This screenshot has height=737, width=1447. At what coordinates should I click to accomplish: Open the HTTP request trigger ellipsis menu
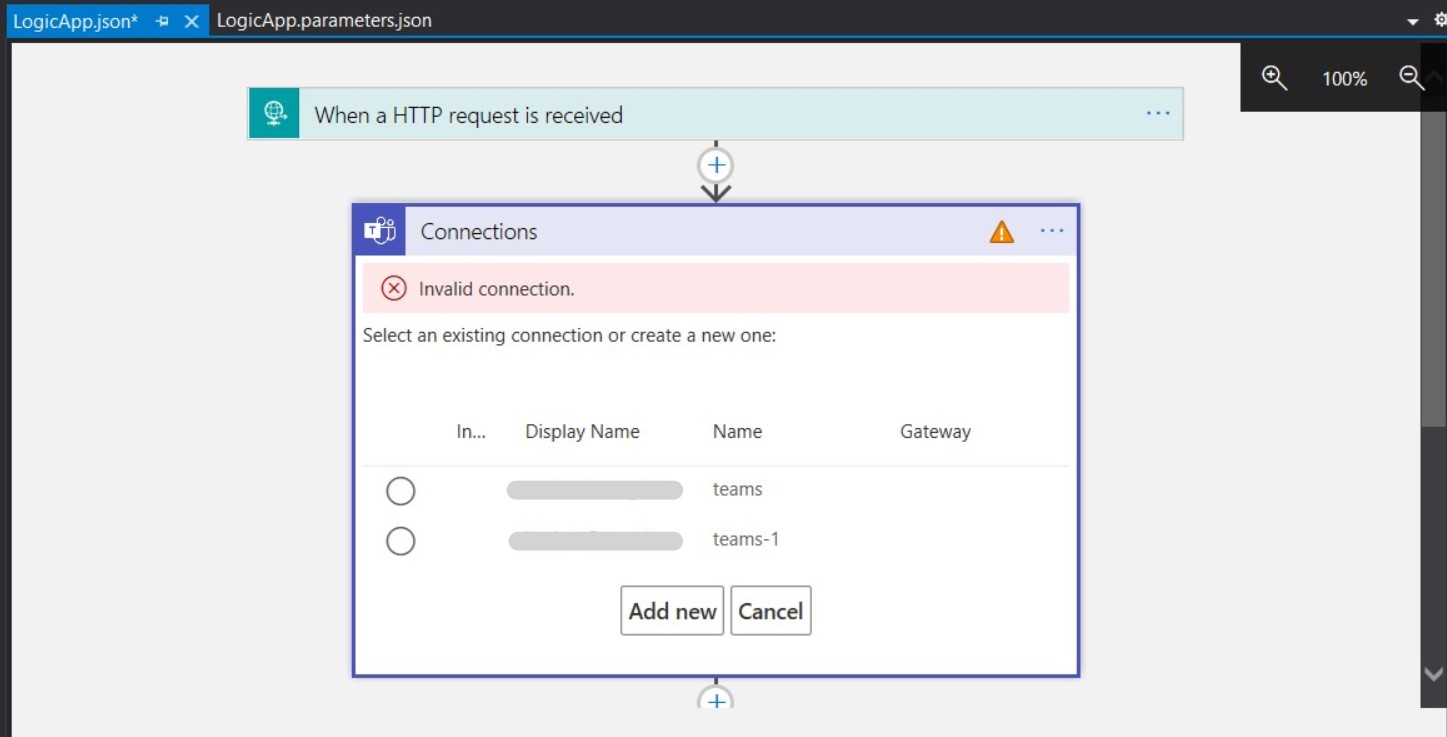point(1158,114)
